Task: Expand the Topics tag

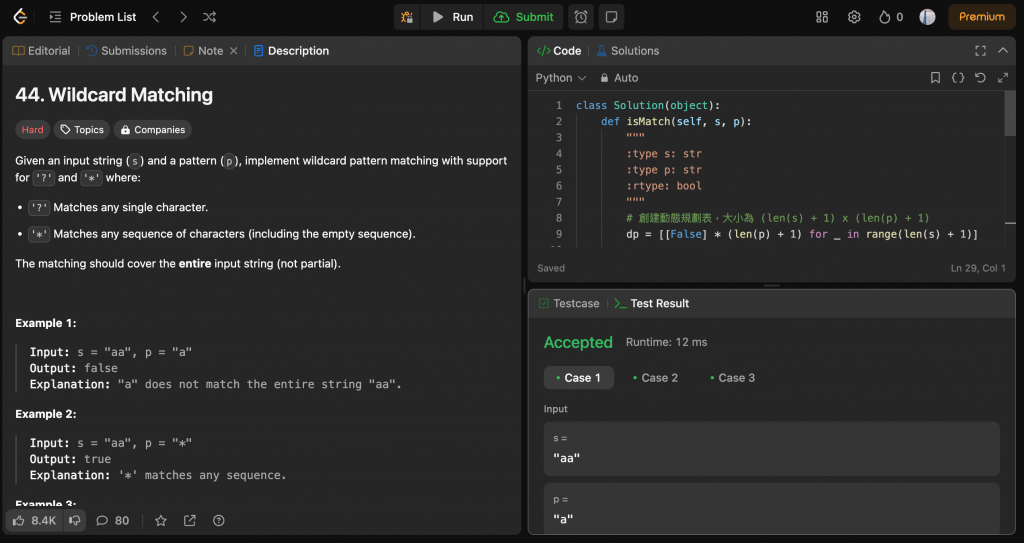Action: coord(81,130)
